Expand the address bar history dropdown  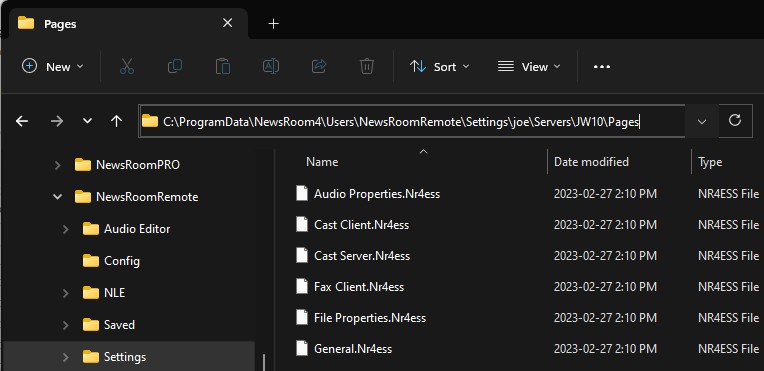click(x=702, y=121)
